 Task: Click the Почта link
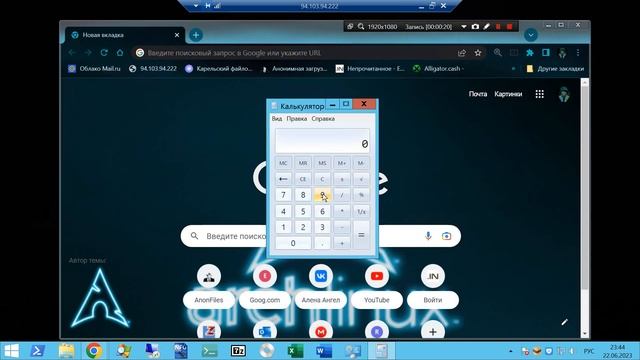click(478, 94)
